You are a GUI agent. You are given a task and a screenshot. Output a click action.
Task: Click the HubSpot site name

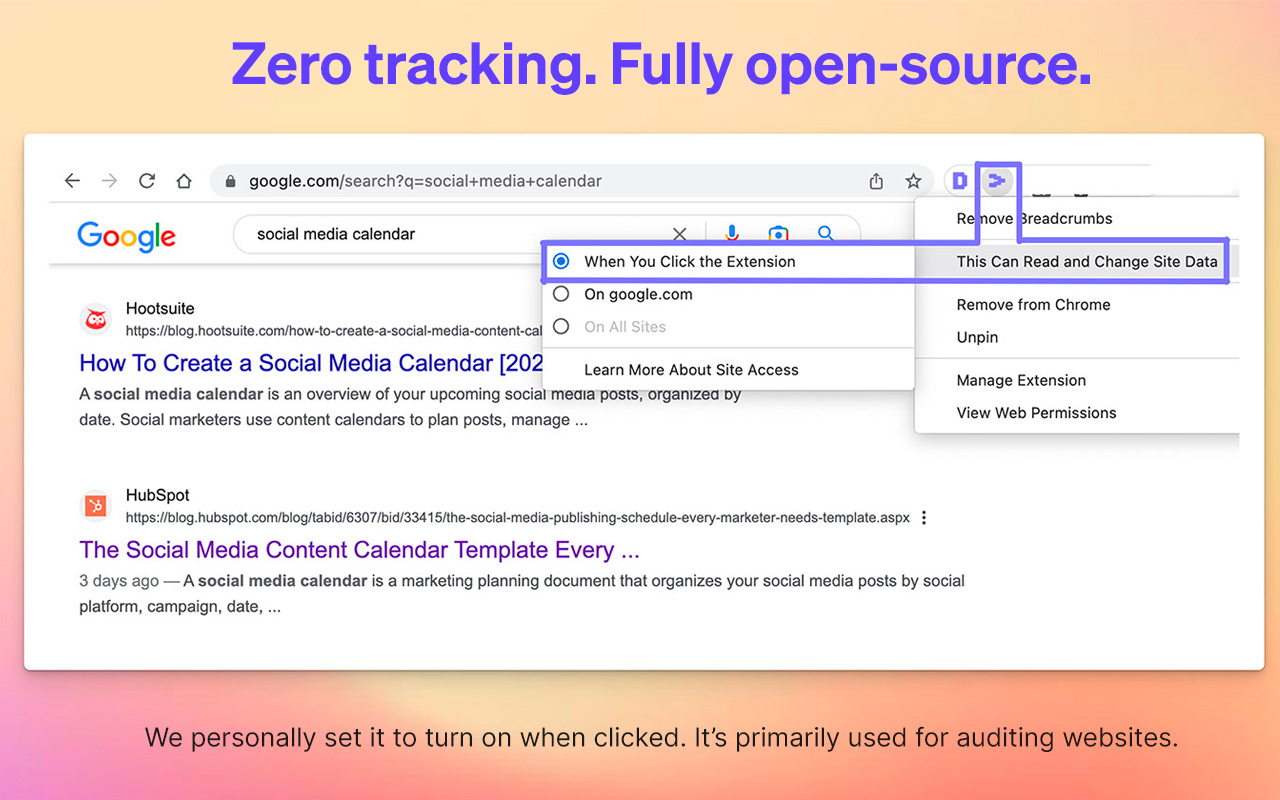[157, 495]
